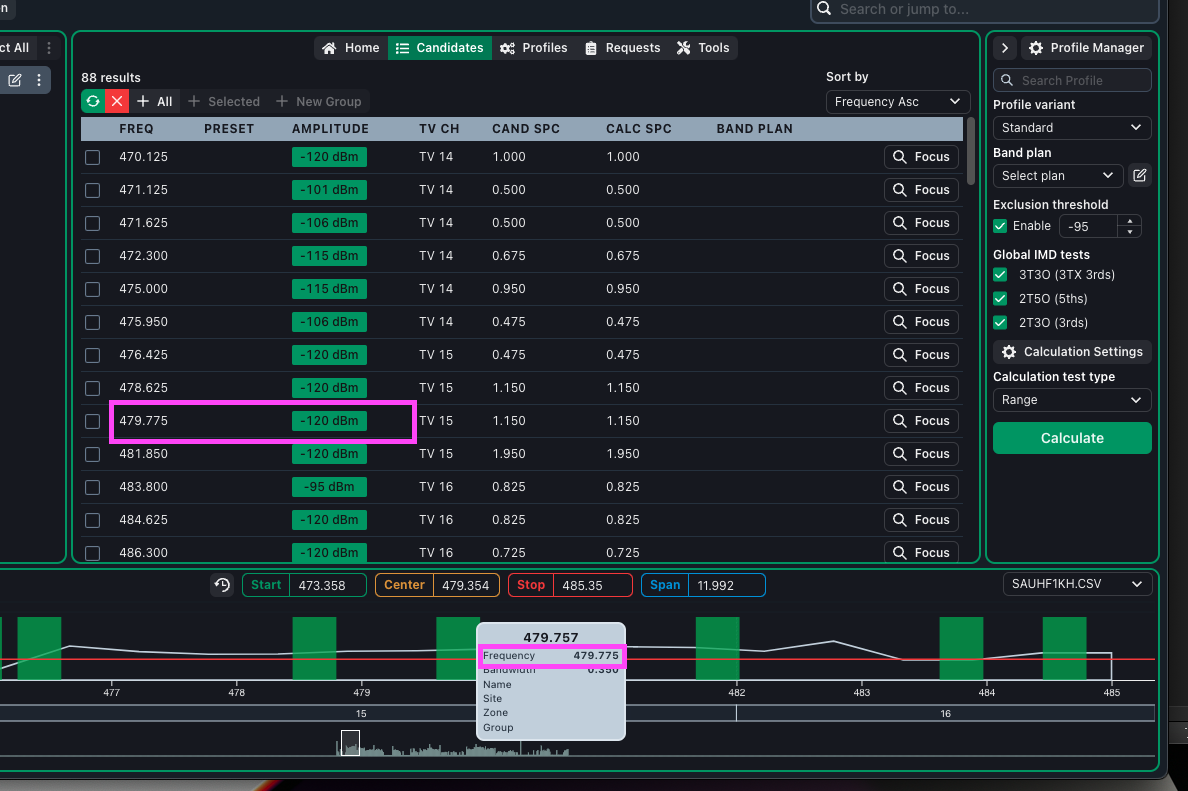The image size is (1188, 791).
Task: Tick the checkbox for 470.125 row
Action: pyautogui.click(x=93, y=157)
